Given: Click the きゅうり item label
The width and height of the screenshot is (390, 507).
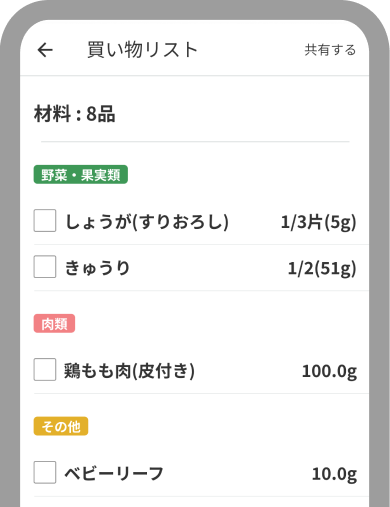Looking at the screenshot, I should pyautogui.click(x=97, y=268).
